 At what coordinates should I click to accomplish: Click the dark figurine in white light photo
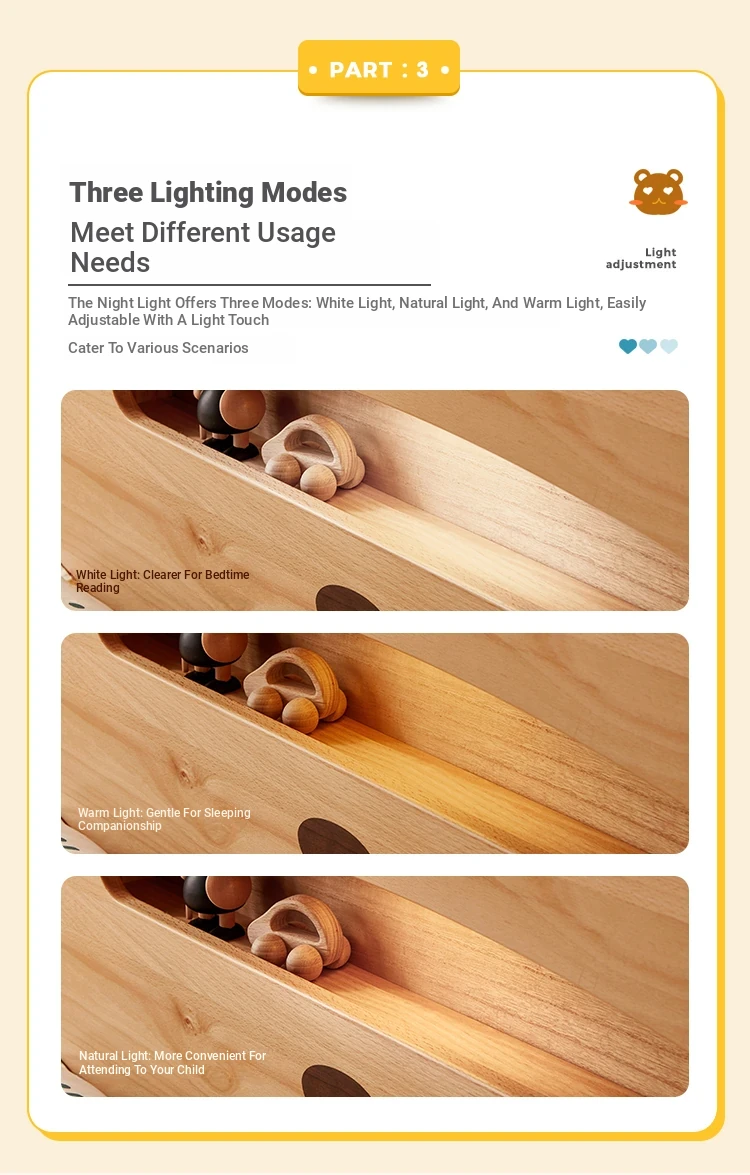[229, 423]
